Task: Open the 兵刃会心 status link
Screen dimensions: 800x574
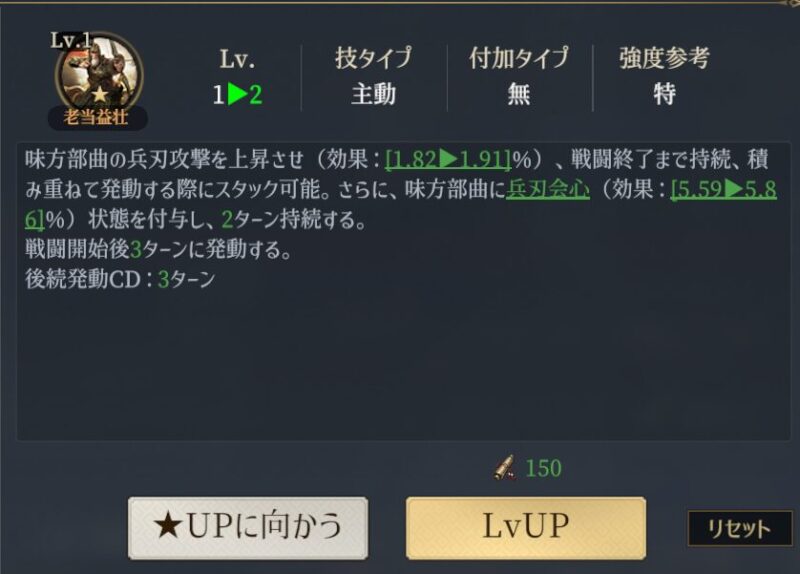Action: pyautogui.click(x=547, y=190)
